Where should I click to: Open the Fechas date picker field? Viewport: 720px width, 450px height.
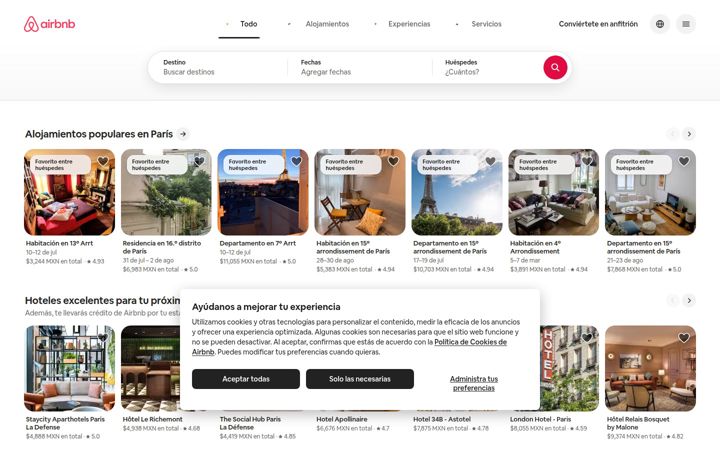pos(360,68)
